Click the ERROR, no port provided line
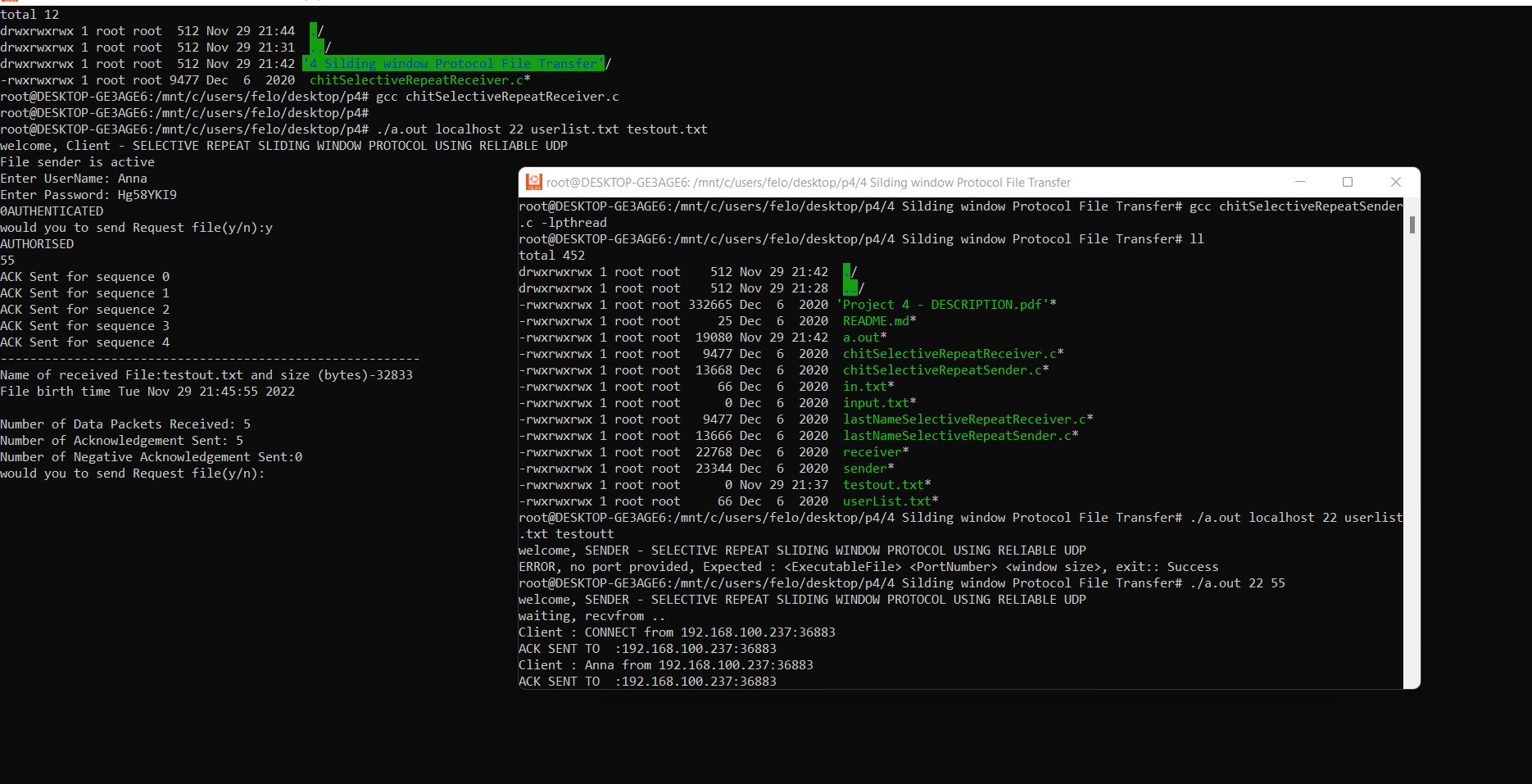 [868, 567]
